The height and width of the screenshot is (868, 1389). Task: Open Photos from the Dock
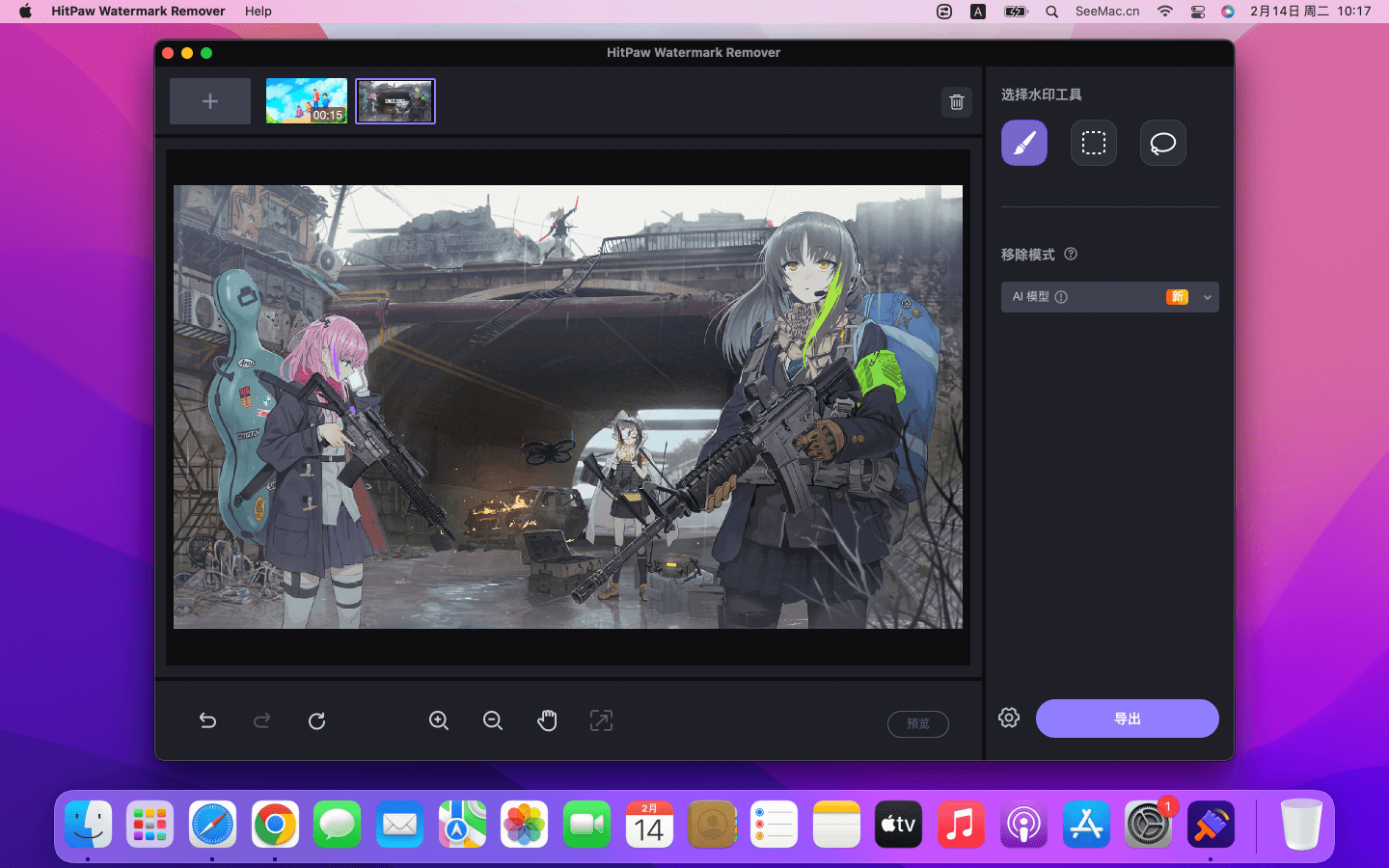[524, 825]
